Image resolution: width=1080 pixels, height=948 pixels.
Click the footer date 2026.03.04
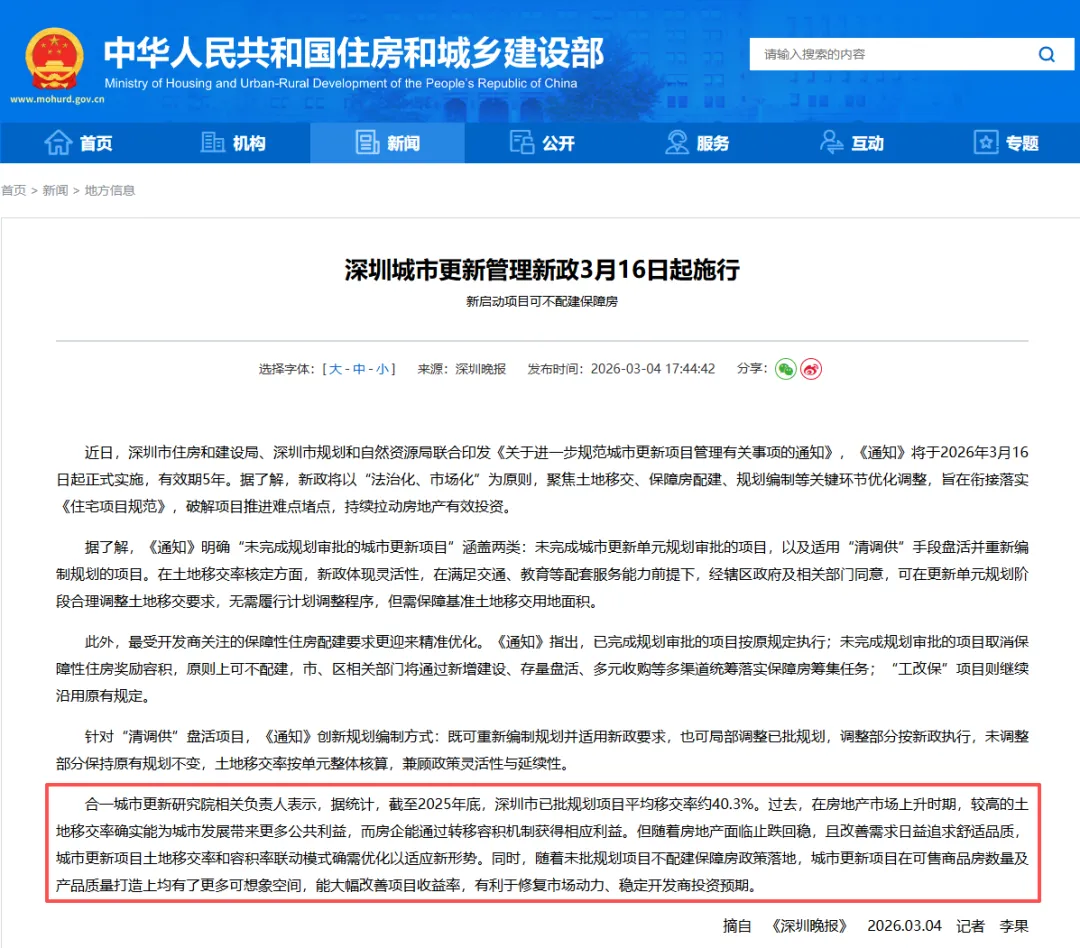tap(904, 926)
